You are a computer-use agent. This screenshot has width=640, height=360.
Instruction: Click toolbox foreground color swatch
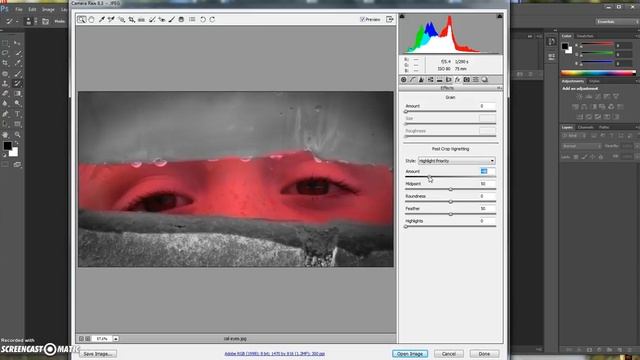pos(7,146)
